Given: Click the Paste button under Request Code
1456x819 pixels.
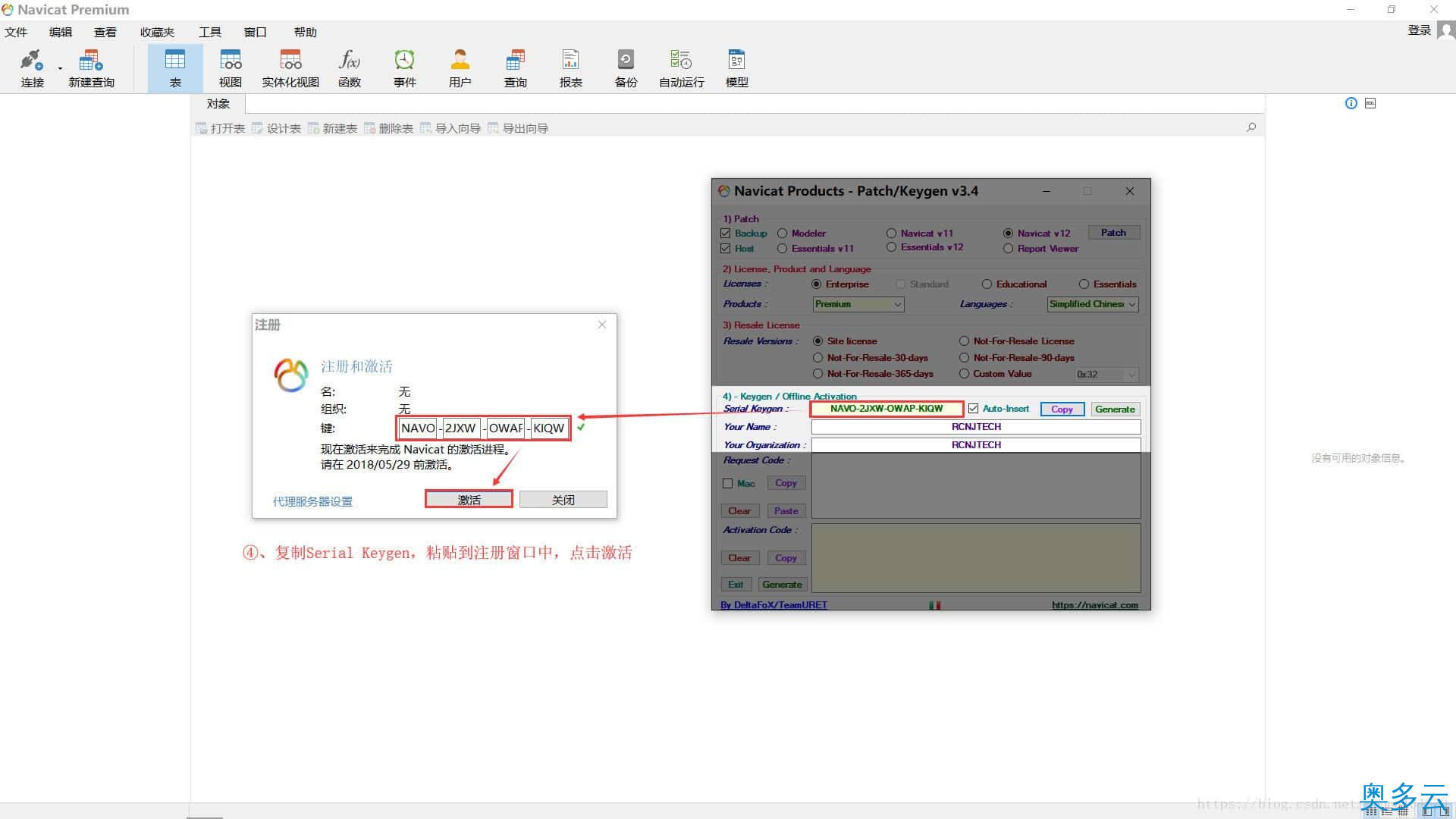Looking at the screenshot, I should point(786,511).
